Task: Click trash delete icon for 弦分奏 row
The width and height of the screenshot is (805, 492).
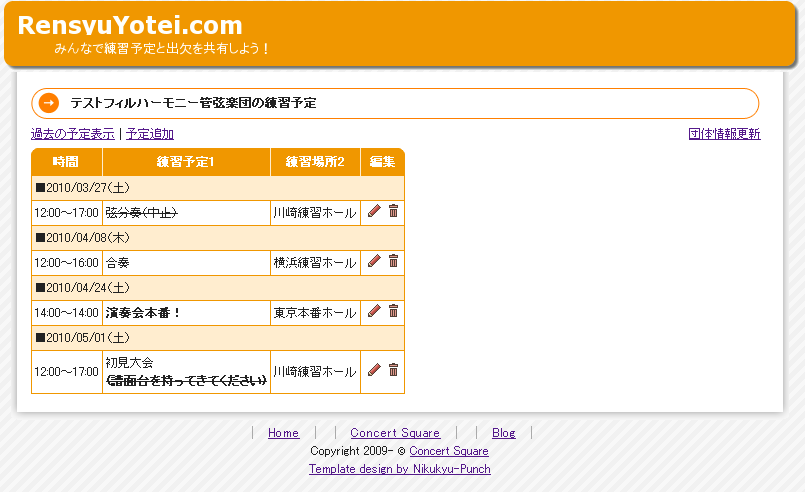Action: (x=393, y=211)
